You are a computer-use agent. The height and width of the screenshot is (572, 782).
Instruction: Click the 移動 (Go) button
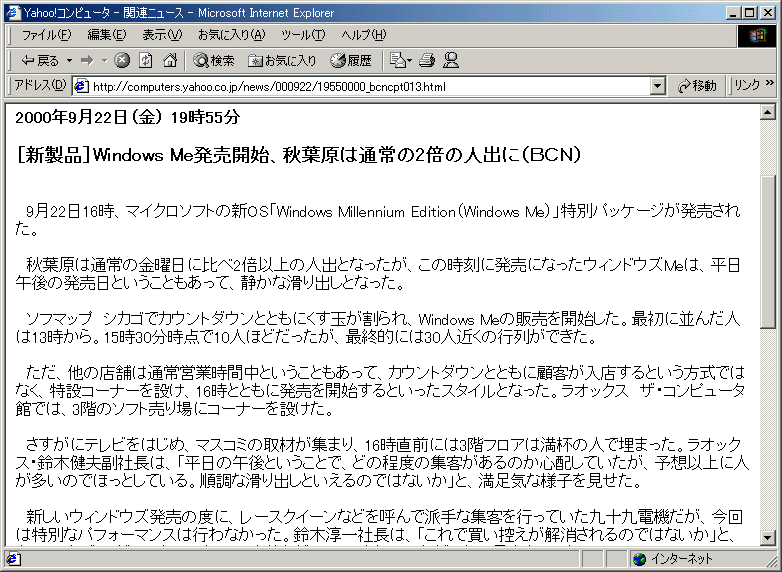coord(697,86)
